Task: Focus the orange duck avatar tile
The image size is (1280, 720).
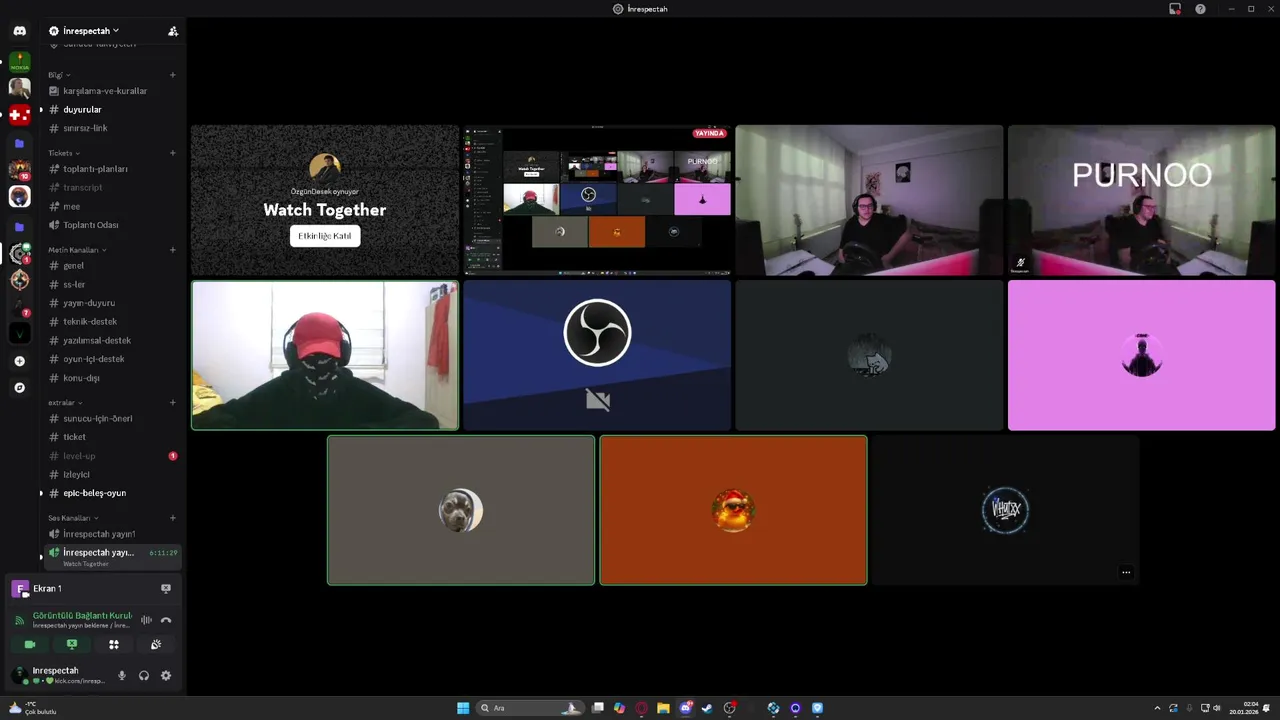Action: click(733, 510)
